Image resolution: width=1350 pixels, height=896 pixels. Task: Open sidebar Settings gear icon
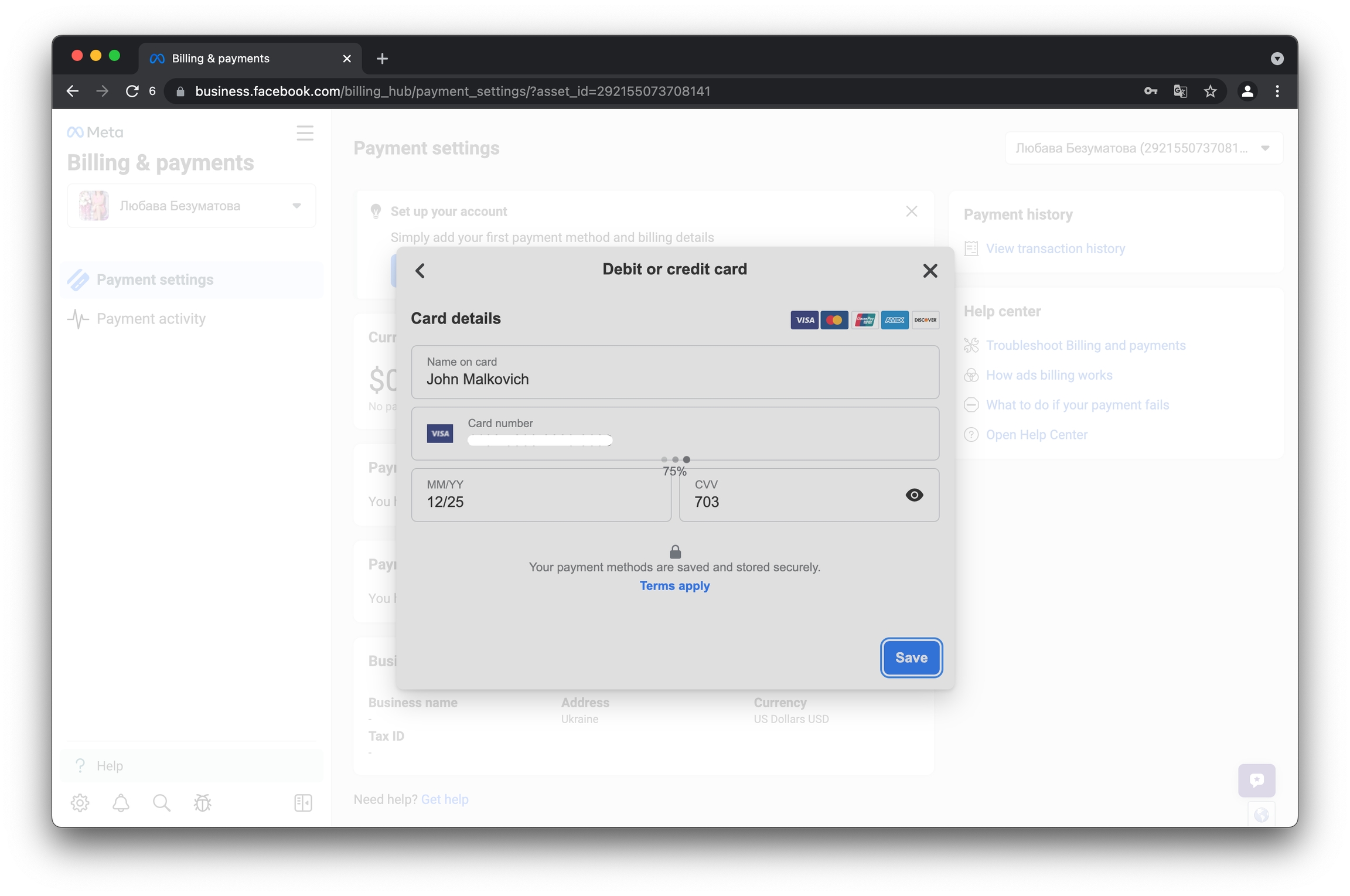[x=80, y=803]
